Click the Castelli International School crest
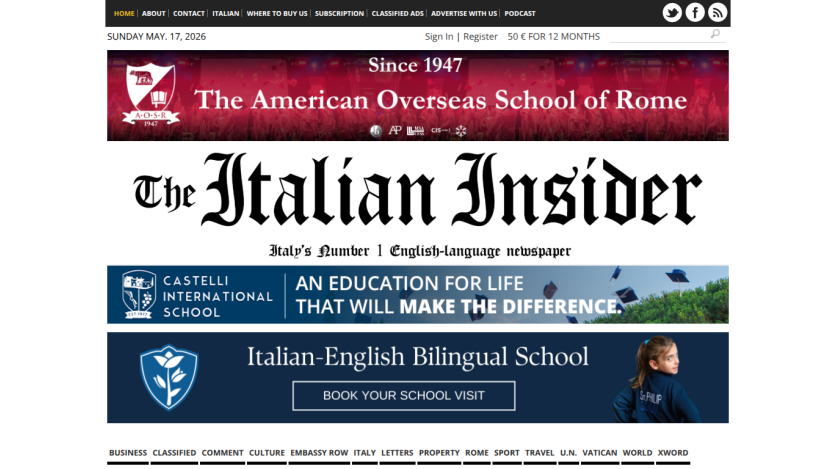The width and height of the screenshot is (835, 469). click(x=139, y=294)
